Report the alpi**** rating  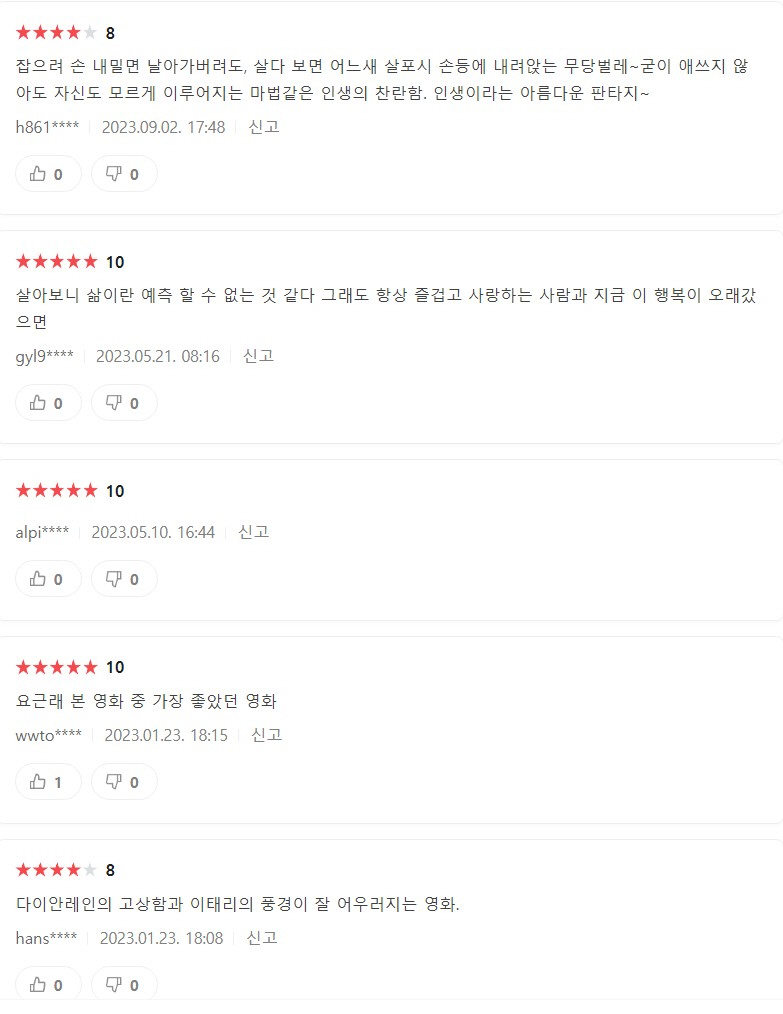(253, 532)
